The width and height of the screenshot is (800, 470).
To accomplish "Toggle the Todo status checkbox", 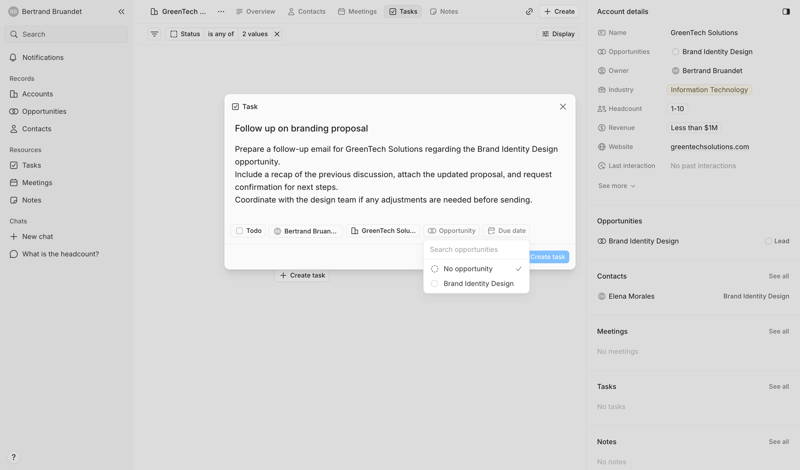I will coord(239,231).
